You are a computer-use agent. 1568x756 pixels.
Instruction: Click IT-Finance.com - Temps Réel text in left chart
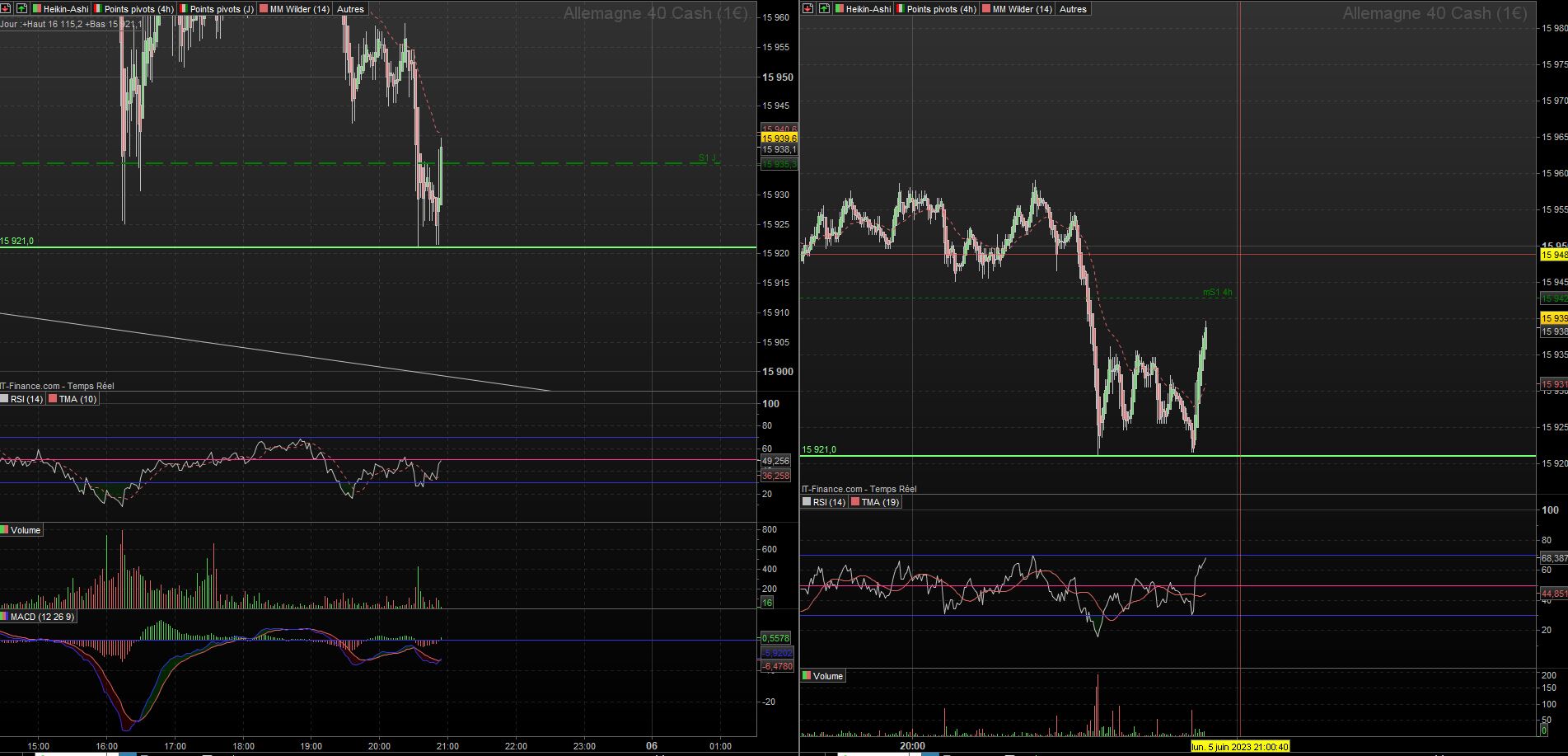pos(57,386)
